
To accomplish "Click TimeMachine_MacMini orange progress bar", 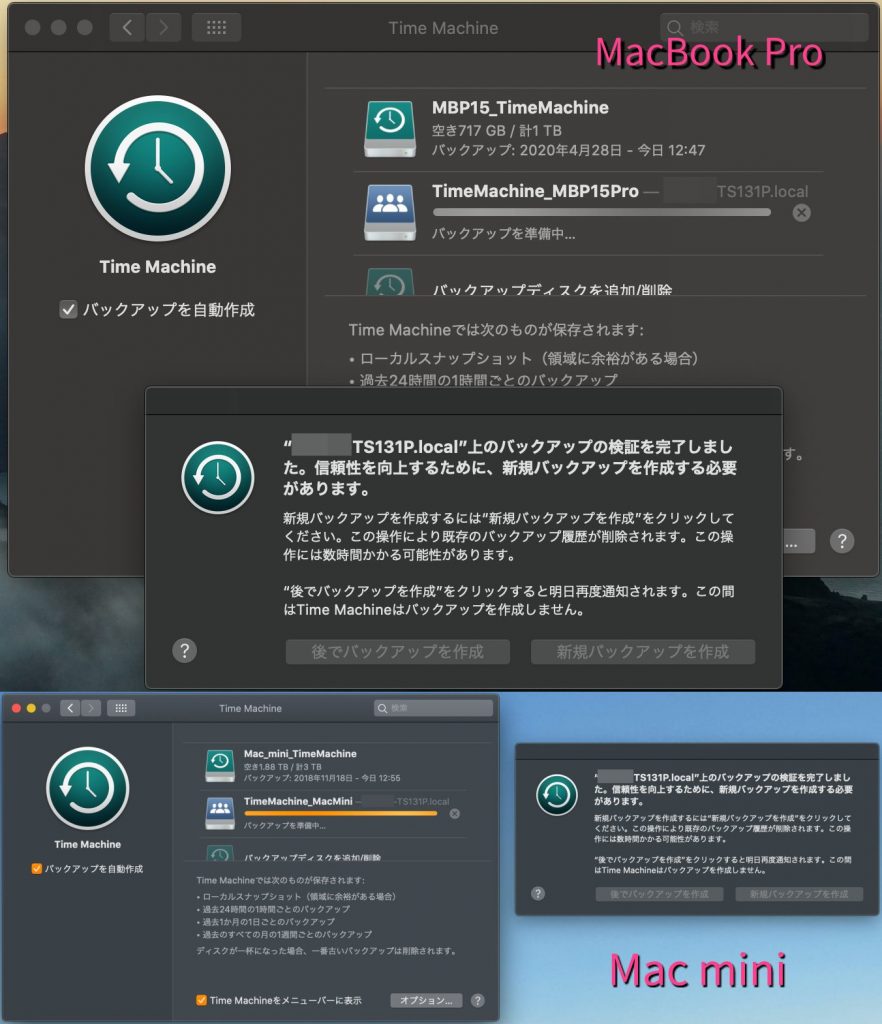I will 340,814.
